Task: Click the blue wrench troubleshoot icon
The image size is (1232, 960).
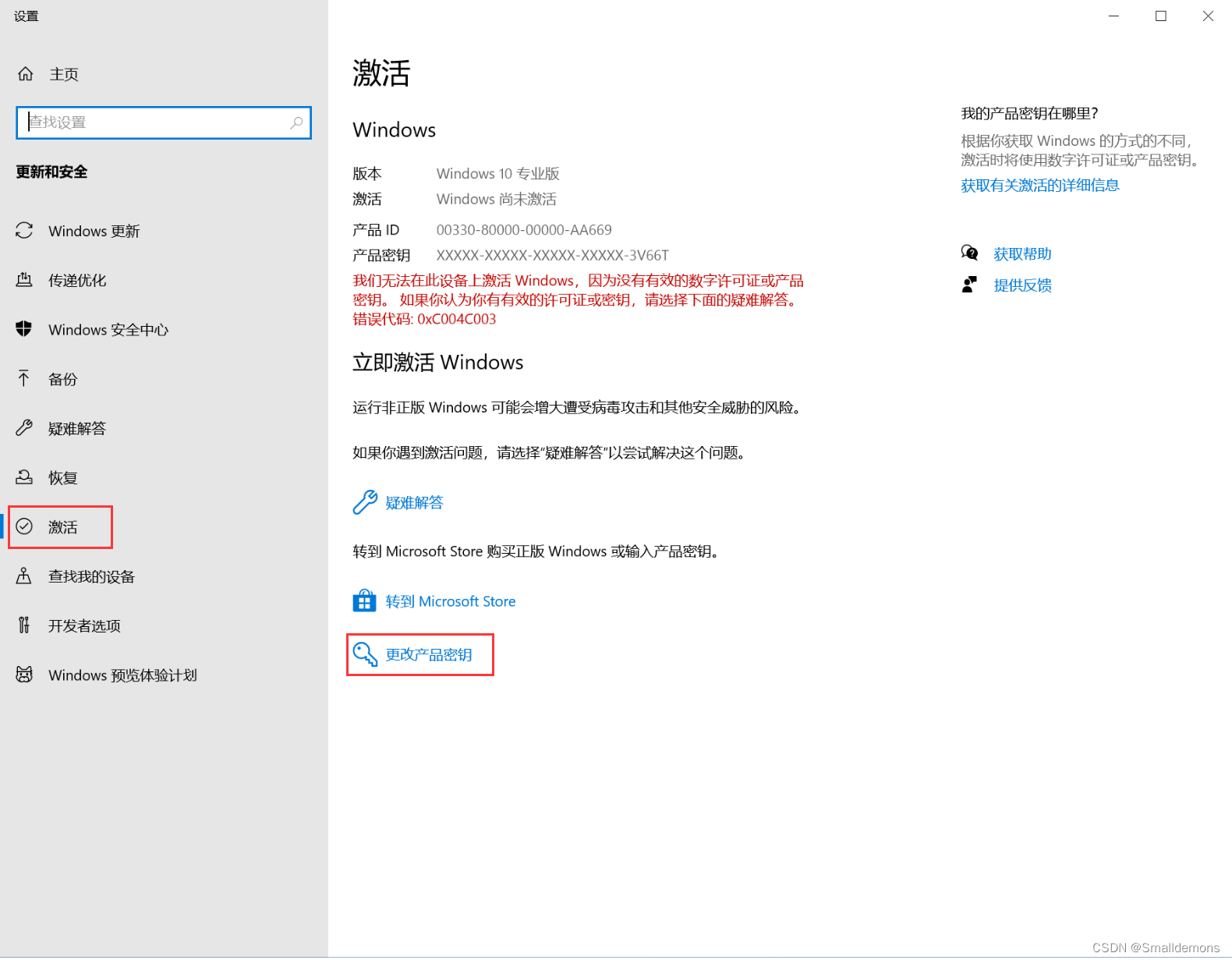Action: coord(365,502)
